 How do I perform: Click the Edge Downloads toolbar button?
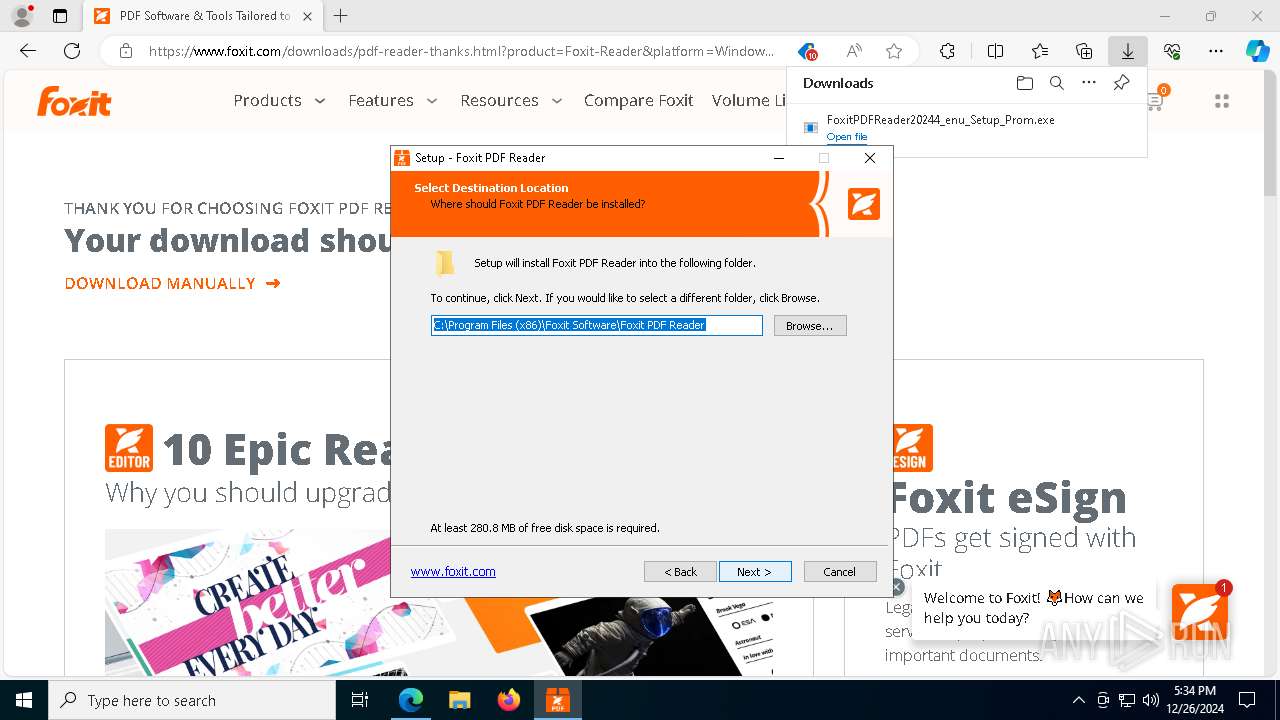1127,51
